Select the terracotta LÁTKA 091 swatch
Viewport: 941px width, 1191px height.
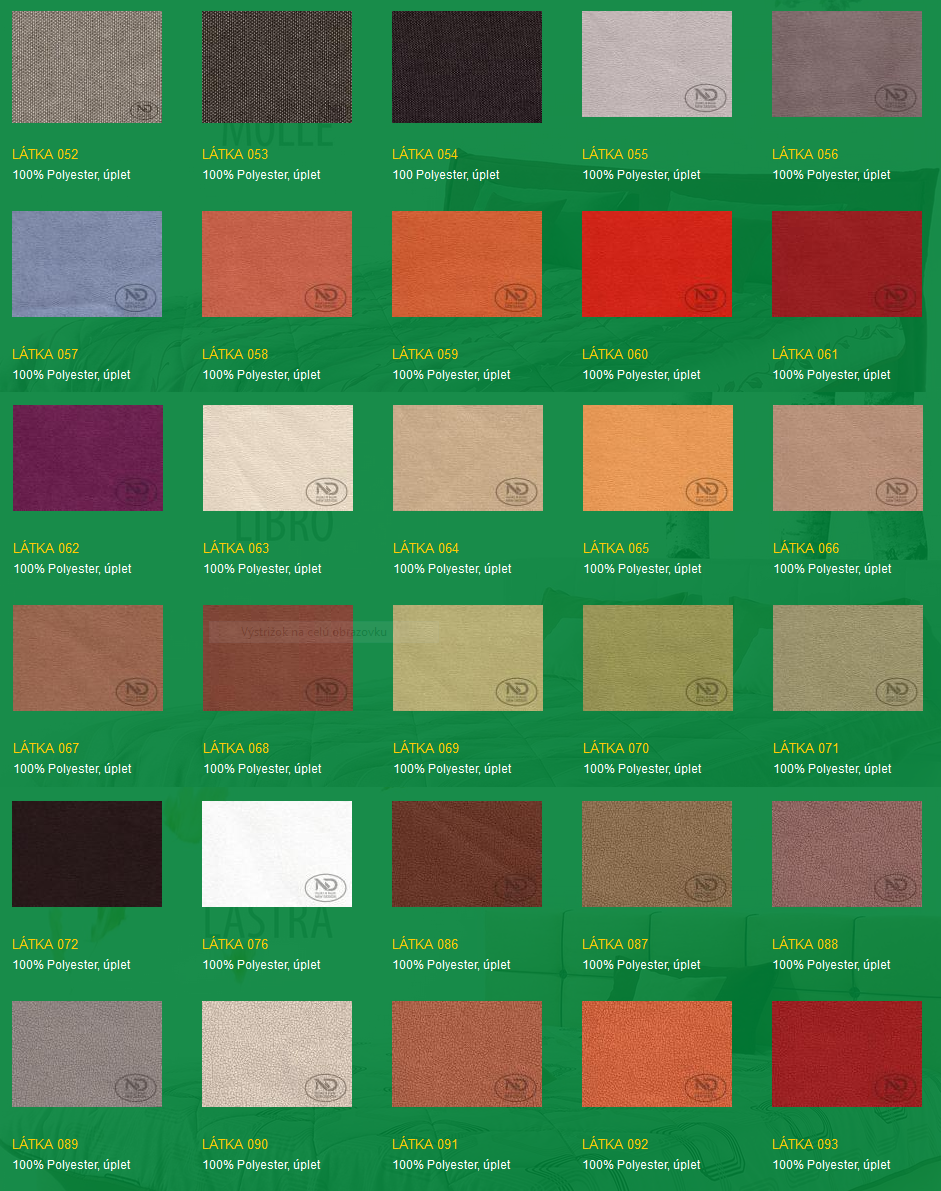click(467, 1054)
